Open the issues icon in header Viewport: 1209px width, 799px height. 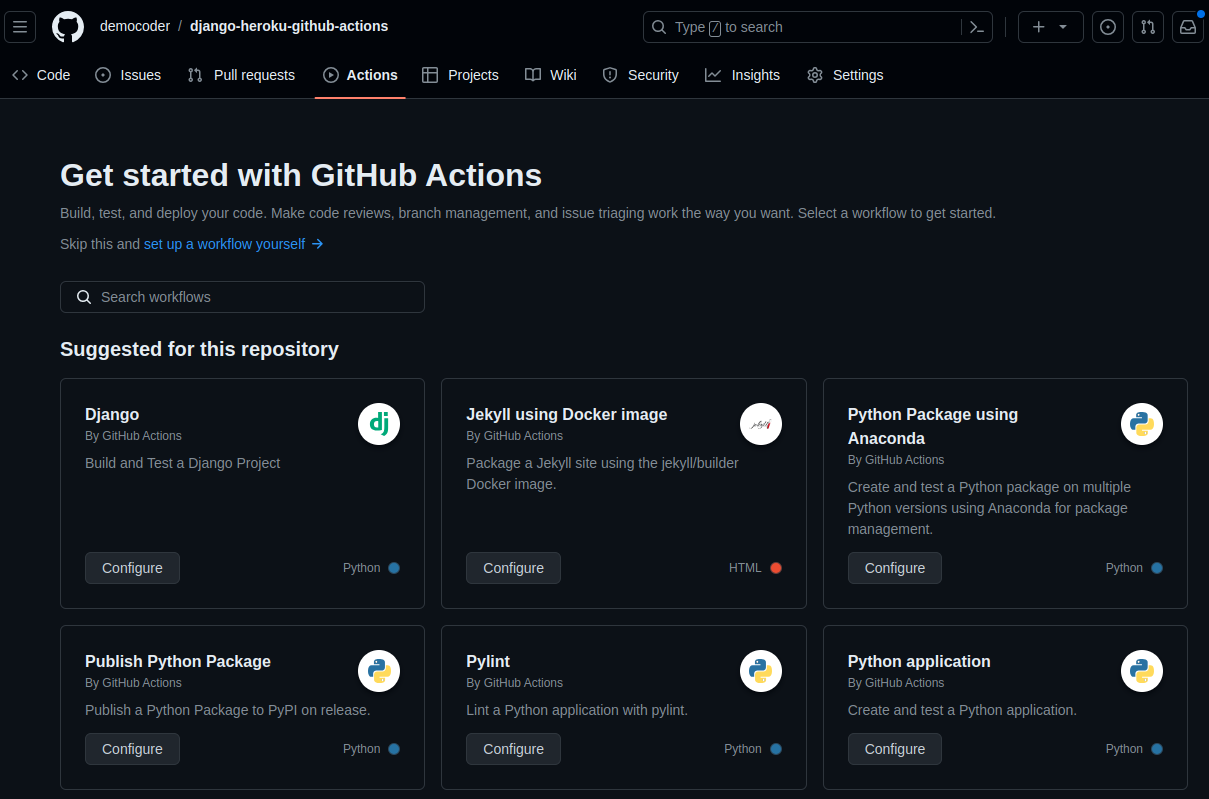[x=1107, y=27]
